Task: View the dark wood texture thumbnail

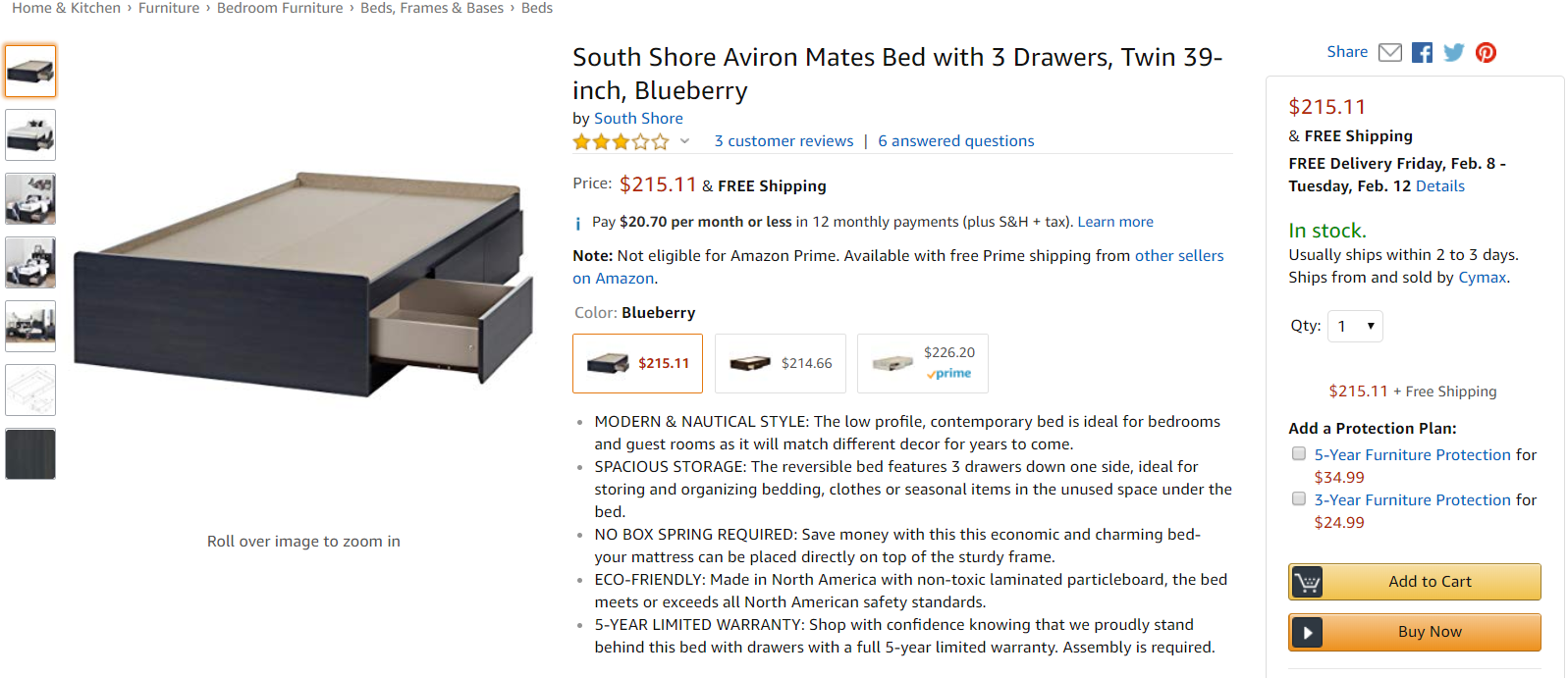Action: [x=30, y=453]
